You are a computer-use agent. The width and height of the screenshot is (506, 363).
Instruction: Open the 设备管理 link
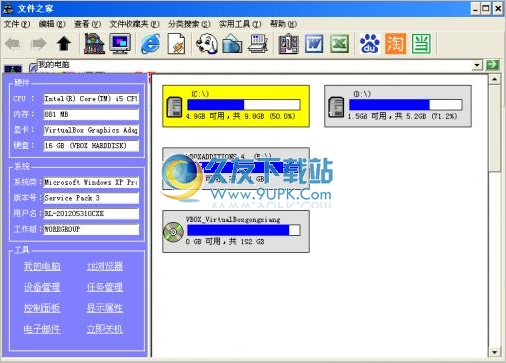pos(42,287)
